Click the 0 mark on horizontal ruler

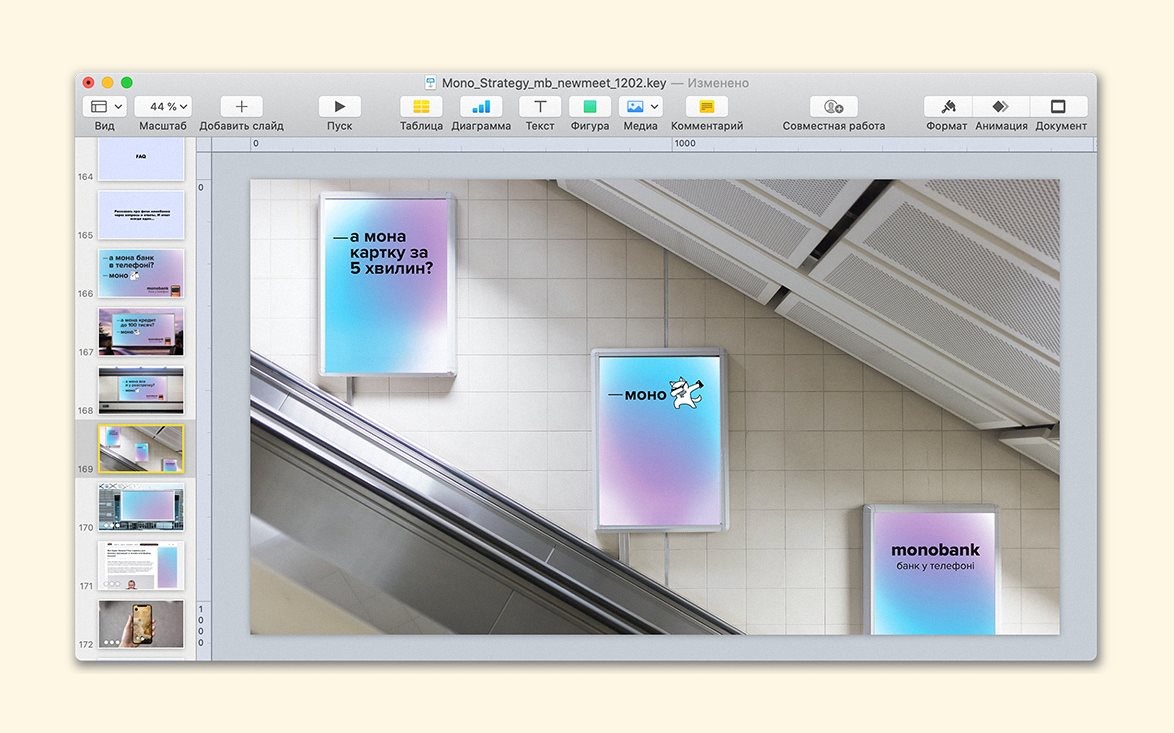[256, 143]
